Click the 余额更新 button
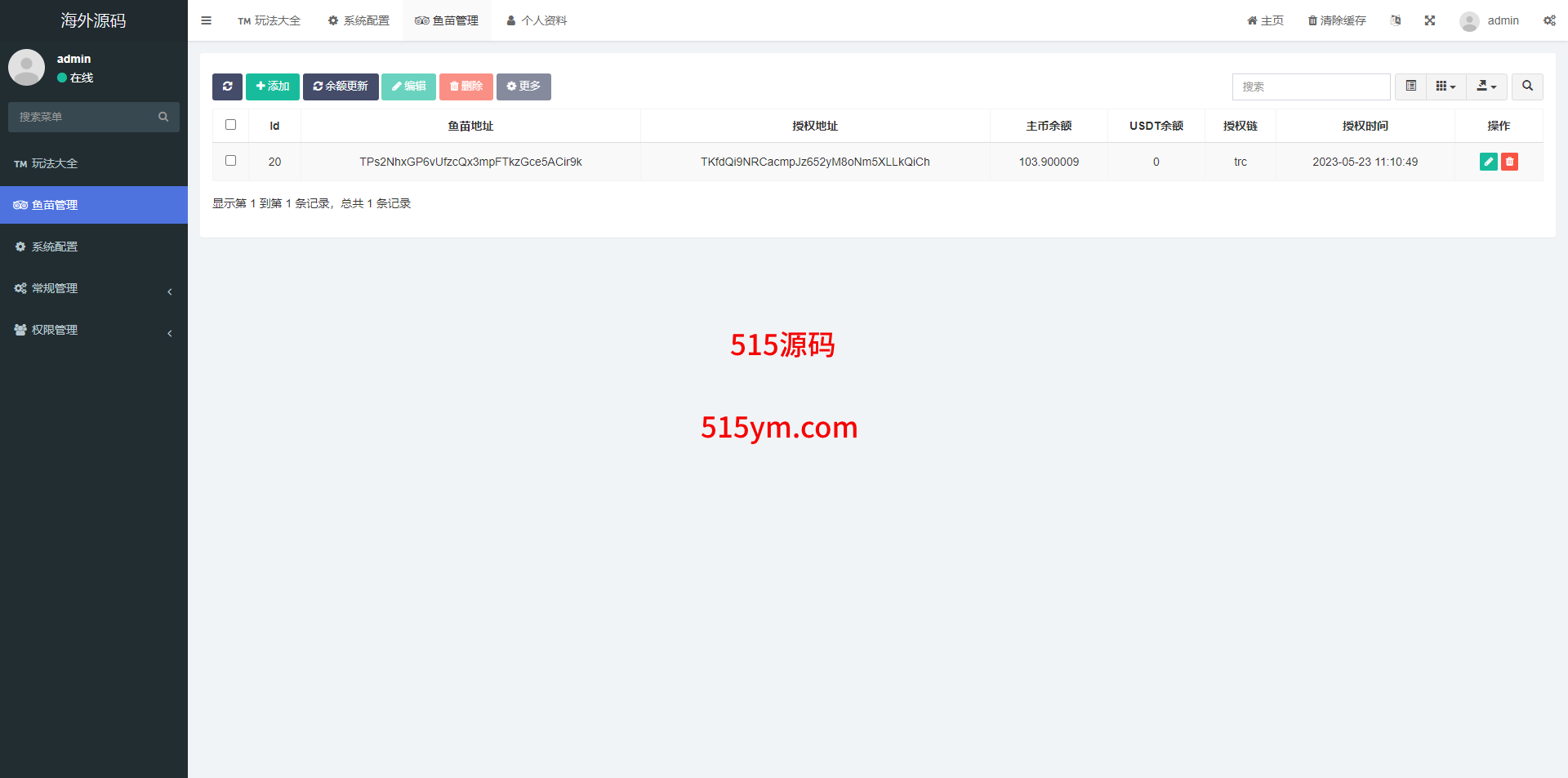The image size is (1568, 778). coord(341,87)
